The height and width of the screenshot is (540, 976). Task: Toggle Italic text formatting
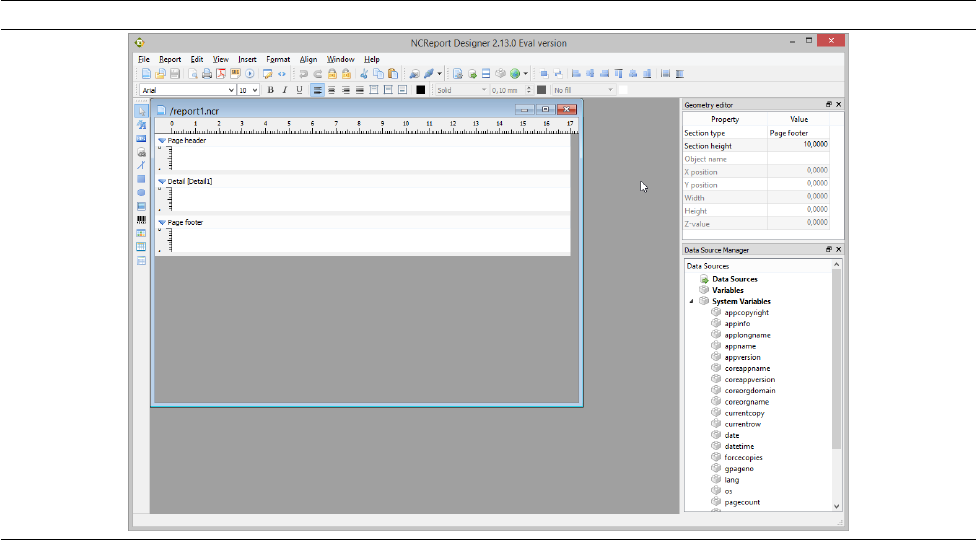click(x=284, y=90)
